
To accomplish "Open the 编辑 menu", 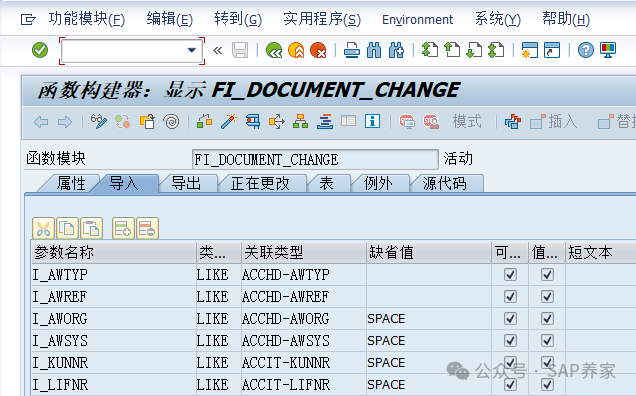I will [x=170, y=19].
